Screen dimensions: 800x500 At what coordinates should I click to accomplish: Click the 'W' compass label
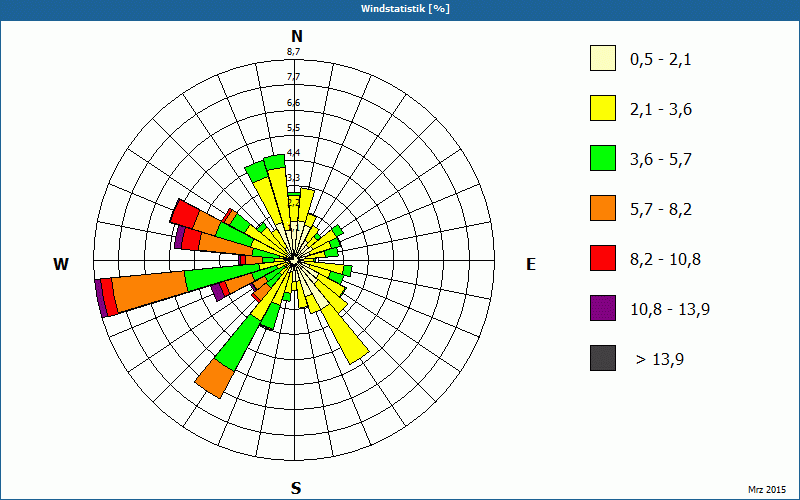tap(61, 264)
